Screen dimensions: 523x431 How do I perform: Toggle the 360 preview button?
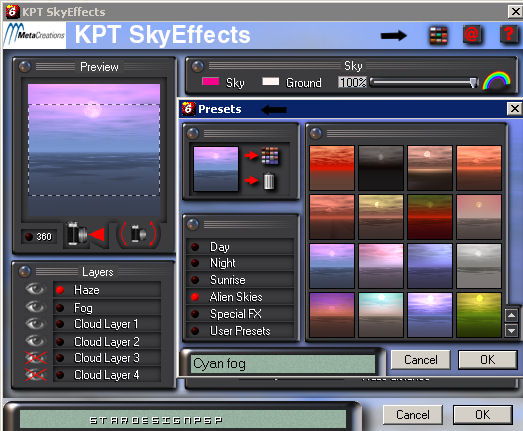tap(39, 237)
